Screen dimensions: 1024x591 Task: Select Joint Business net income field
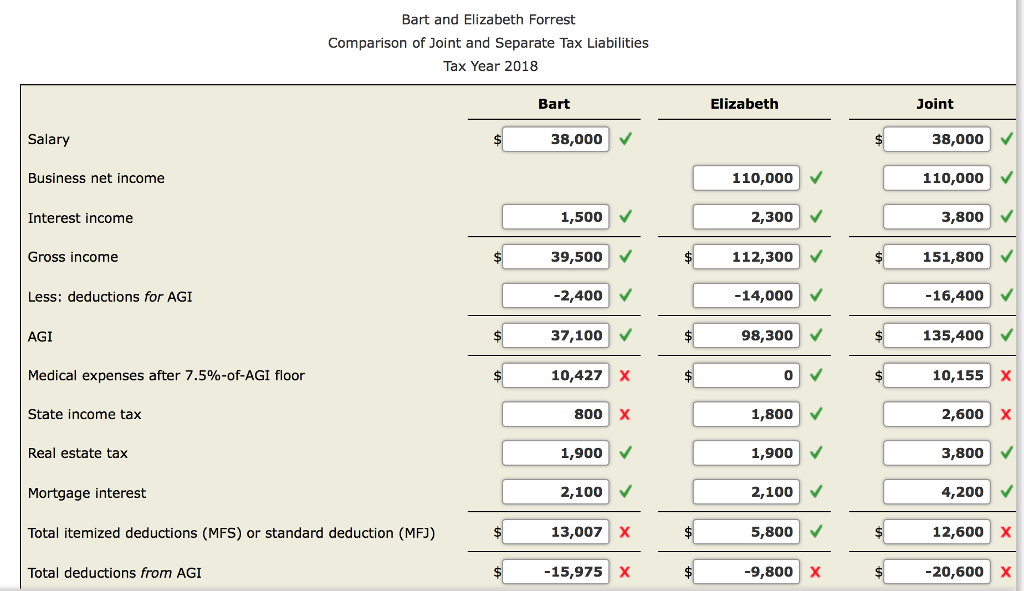pyautogui.click(x=936, y=178)
